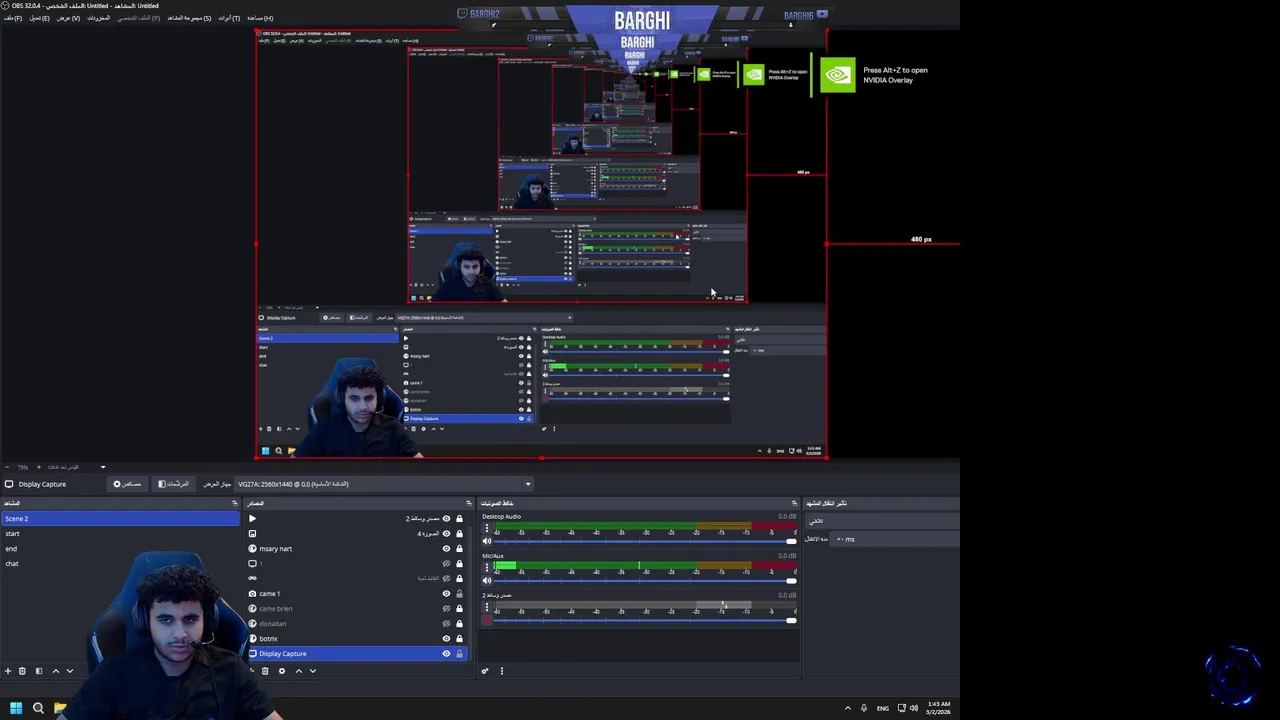Adjust the Mic/Aux volume slider
Image resolution: width=1280 pixels, height=720 pixels.
click(x=645, y=580)
